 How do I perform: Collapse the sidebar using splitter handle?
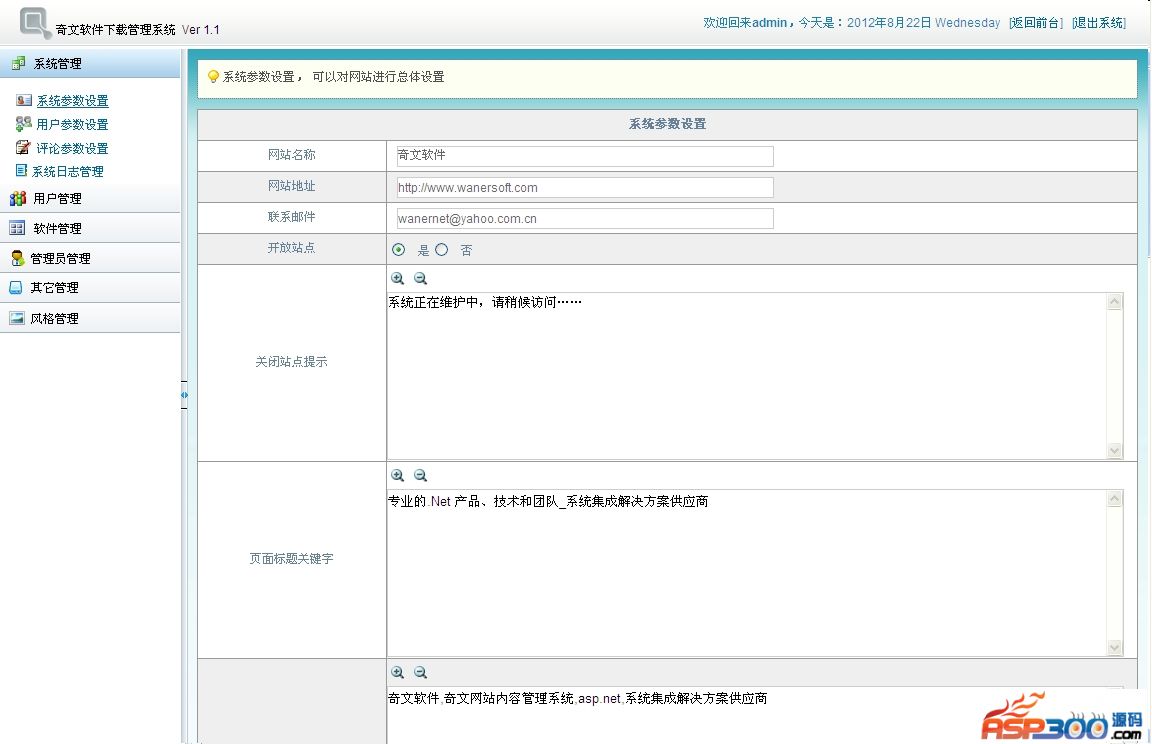184,395
